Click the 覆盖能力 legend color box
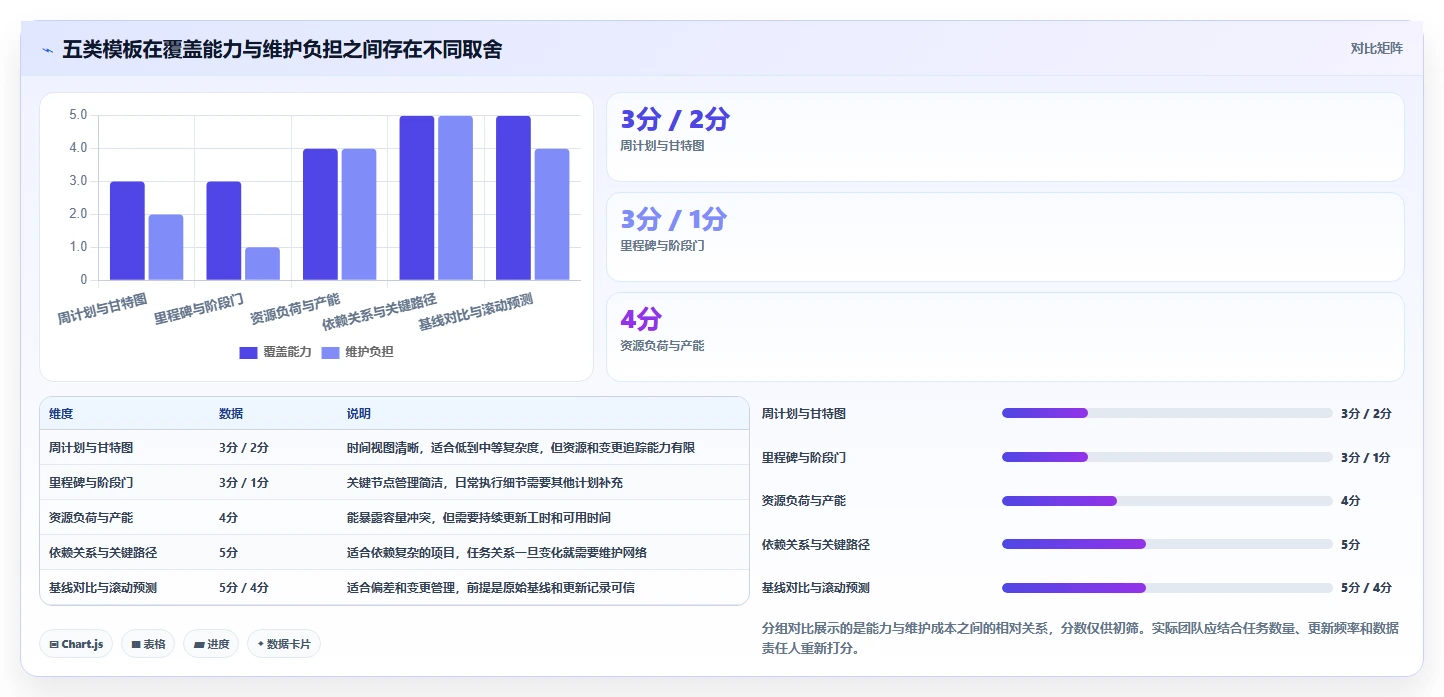 pos(248,352)
